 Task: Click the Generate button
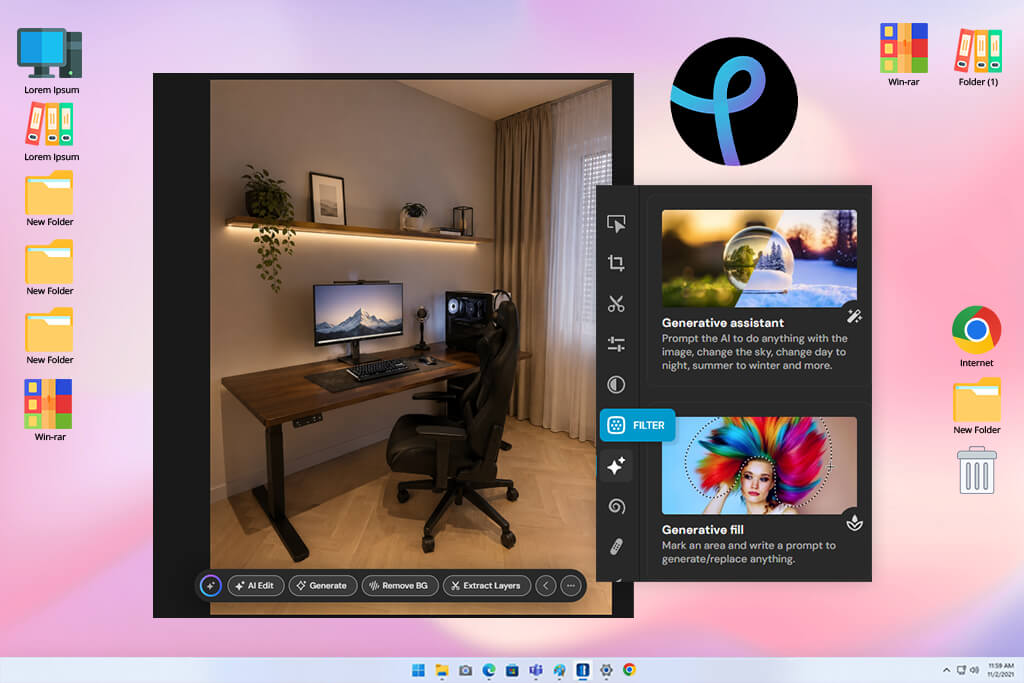(323, 586)
